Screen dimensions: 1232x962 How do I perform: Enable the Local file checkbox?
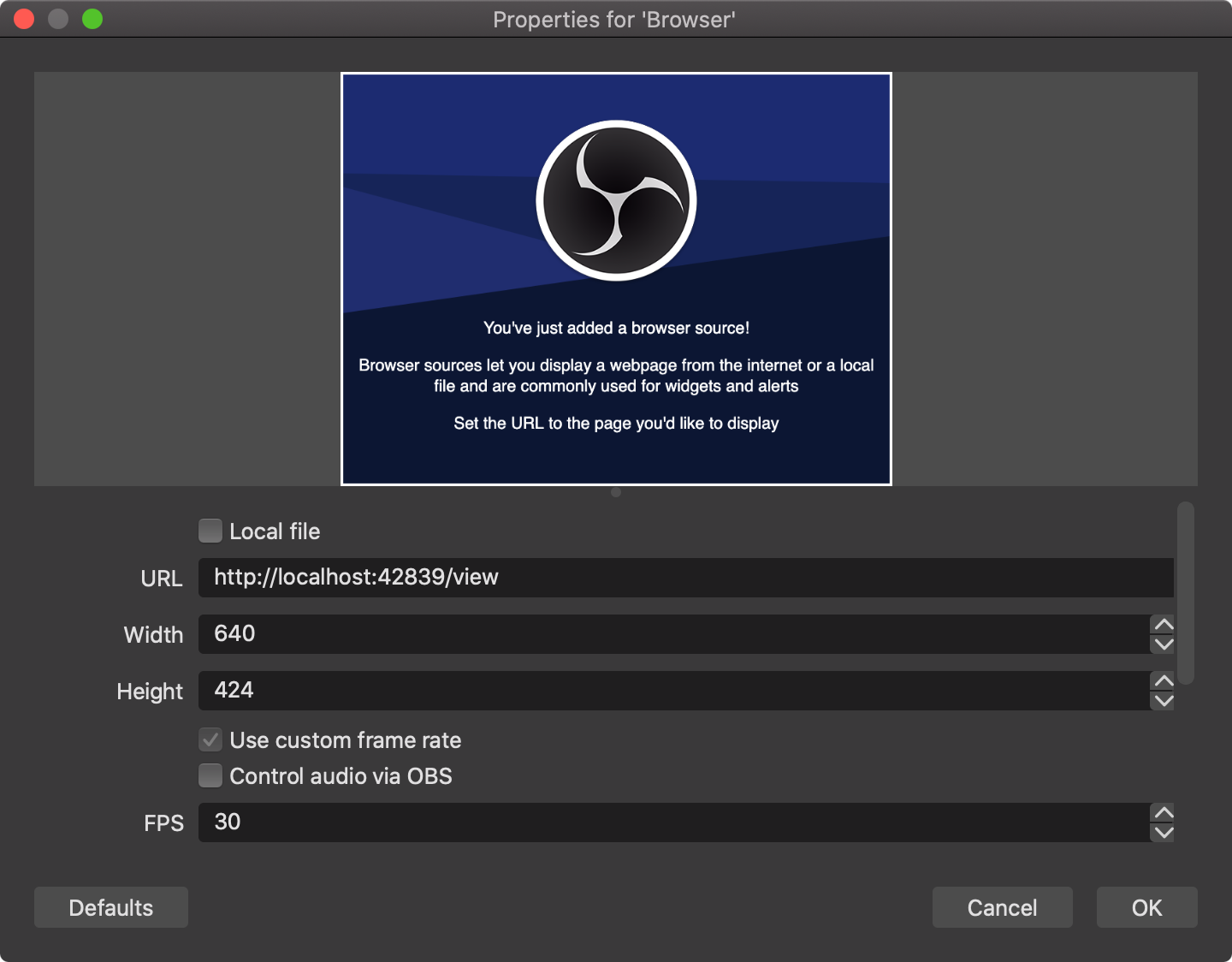(x=210, y=531)
